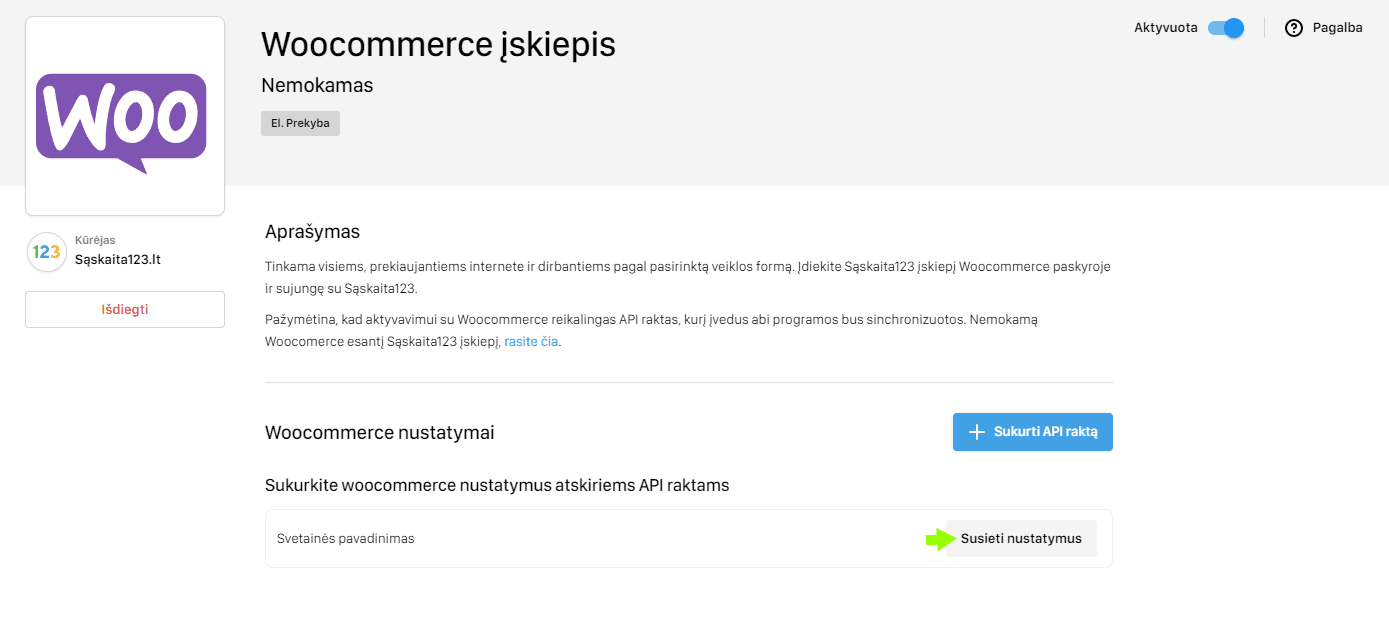Click the Sąskaita123 creator avatar icon

pos(46,252)
